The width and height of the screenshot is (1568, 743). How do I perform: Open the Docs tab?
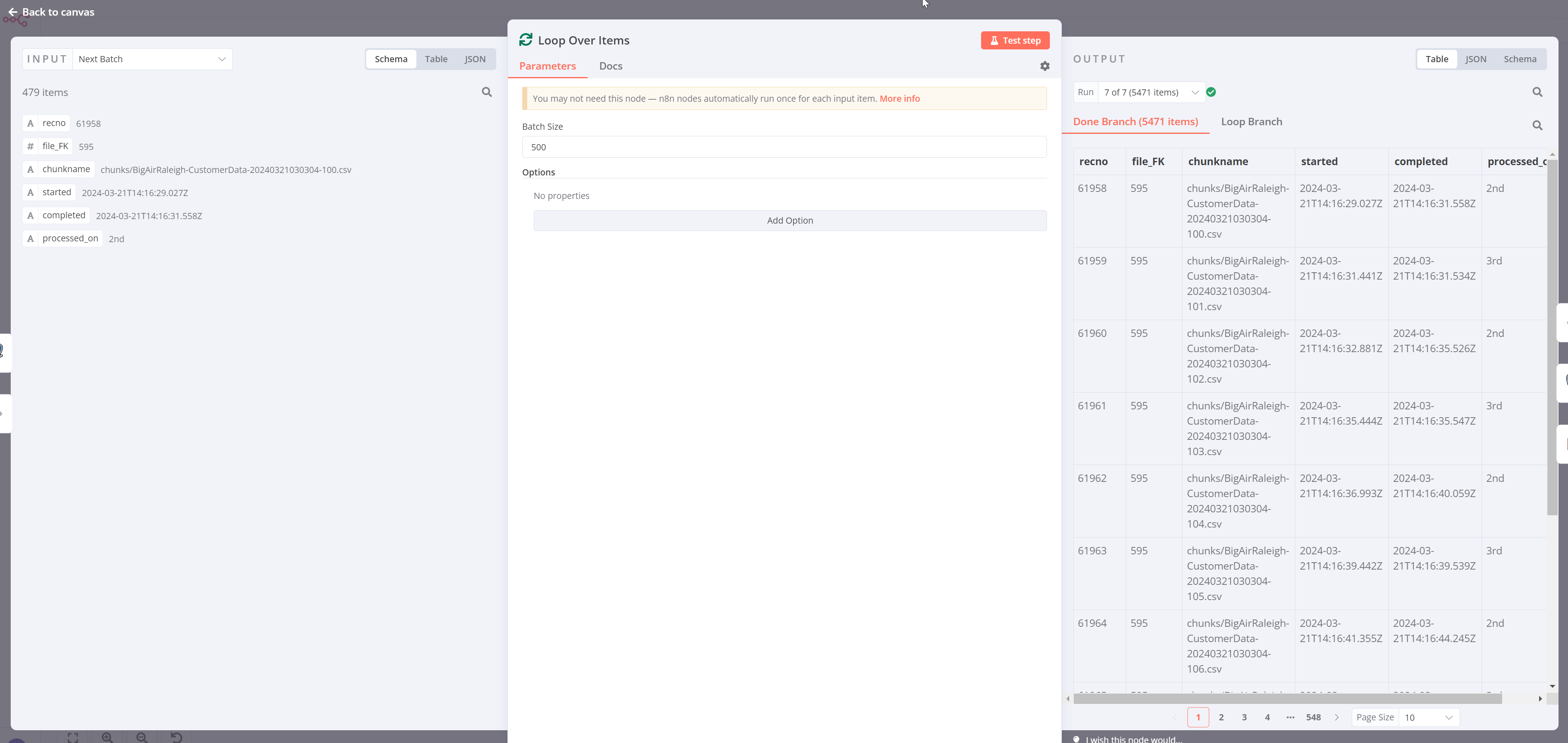610,66
